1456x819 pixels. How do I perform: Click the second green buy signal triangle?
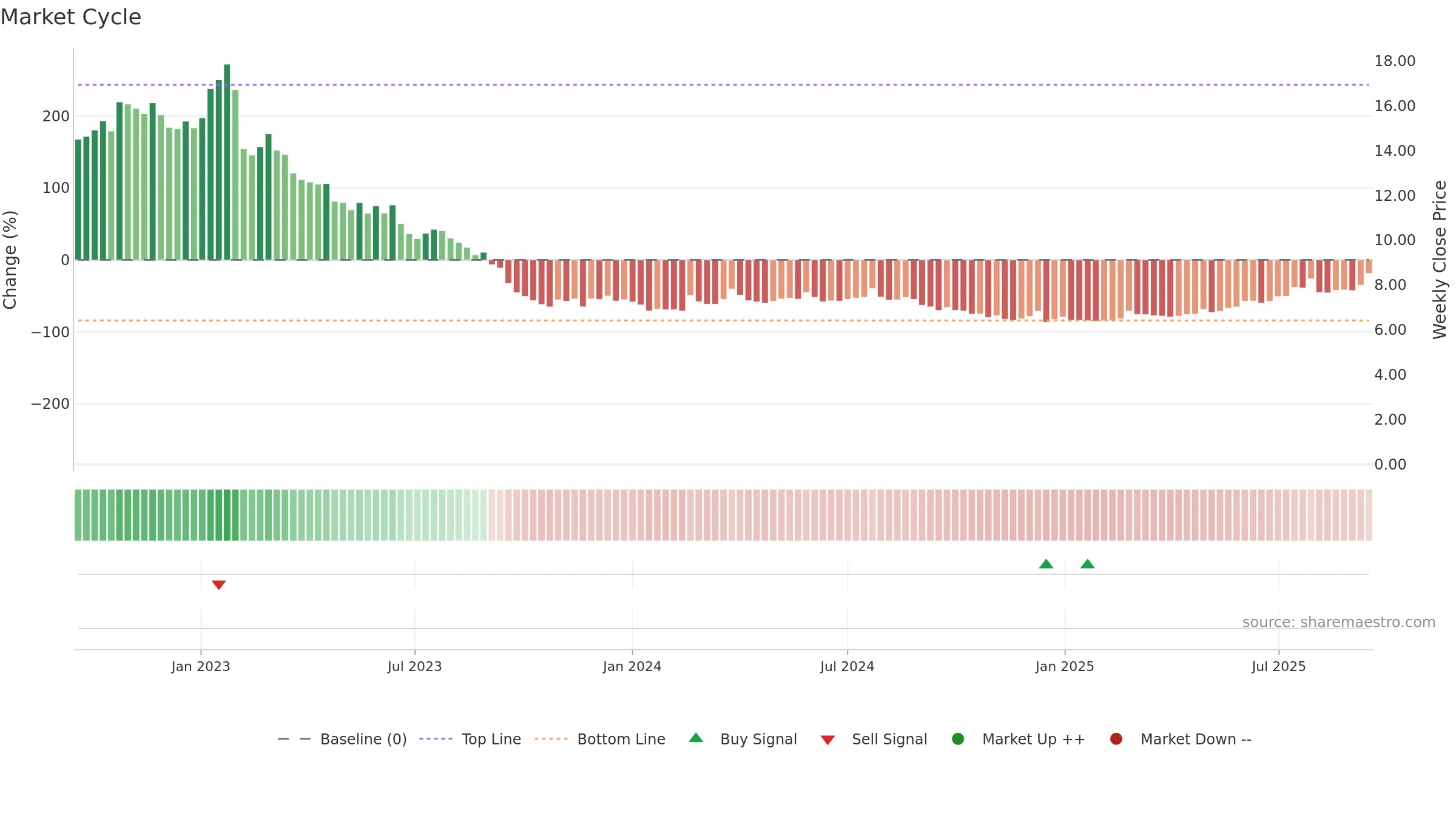1088,564
